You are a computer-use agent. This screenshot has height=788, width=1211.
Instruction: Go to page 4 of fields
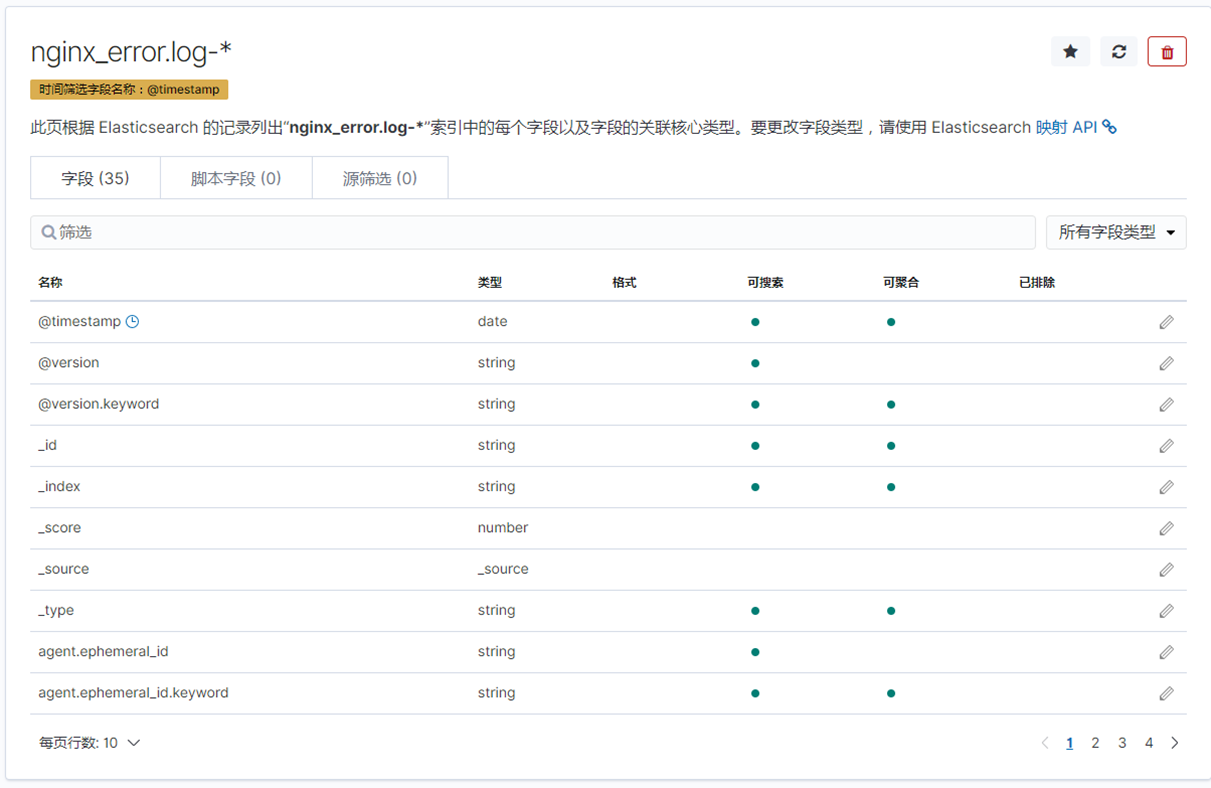point(1149,743)
